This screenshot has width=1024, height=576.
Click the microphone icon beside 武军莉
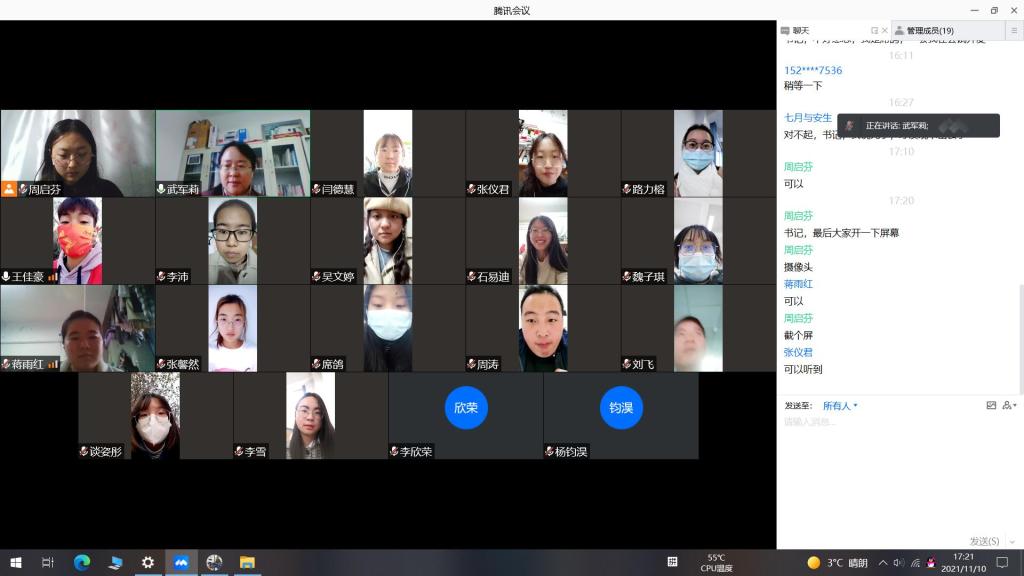click(x=161, y=189)
